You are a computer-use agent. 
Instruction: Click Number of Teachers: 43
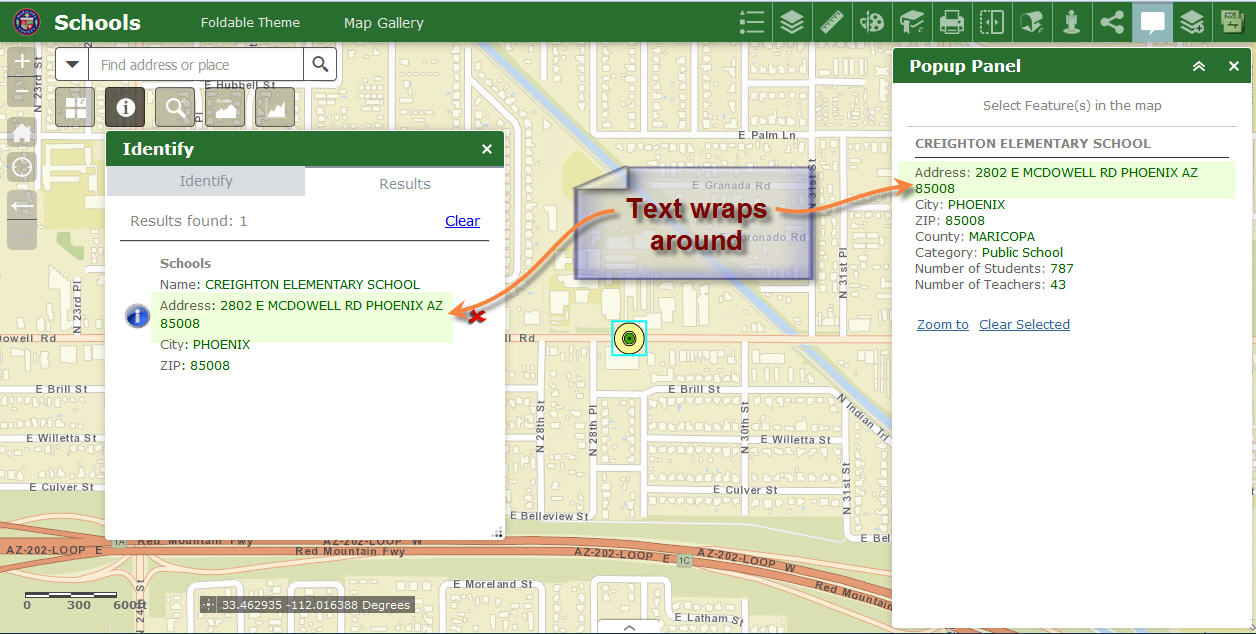click(990, 285)
